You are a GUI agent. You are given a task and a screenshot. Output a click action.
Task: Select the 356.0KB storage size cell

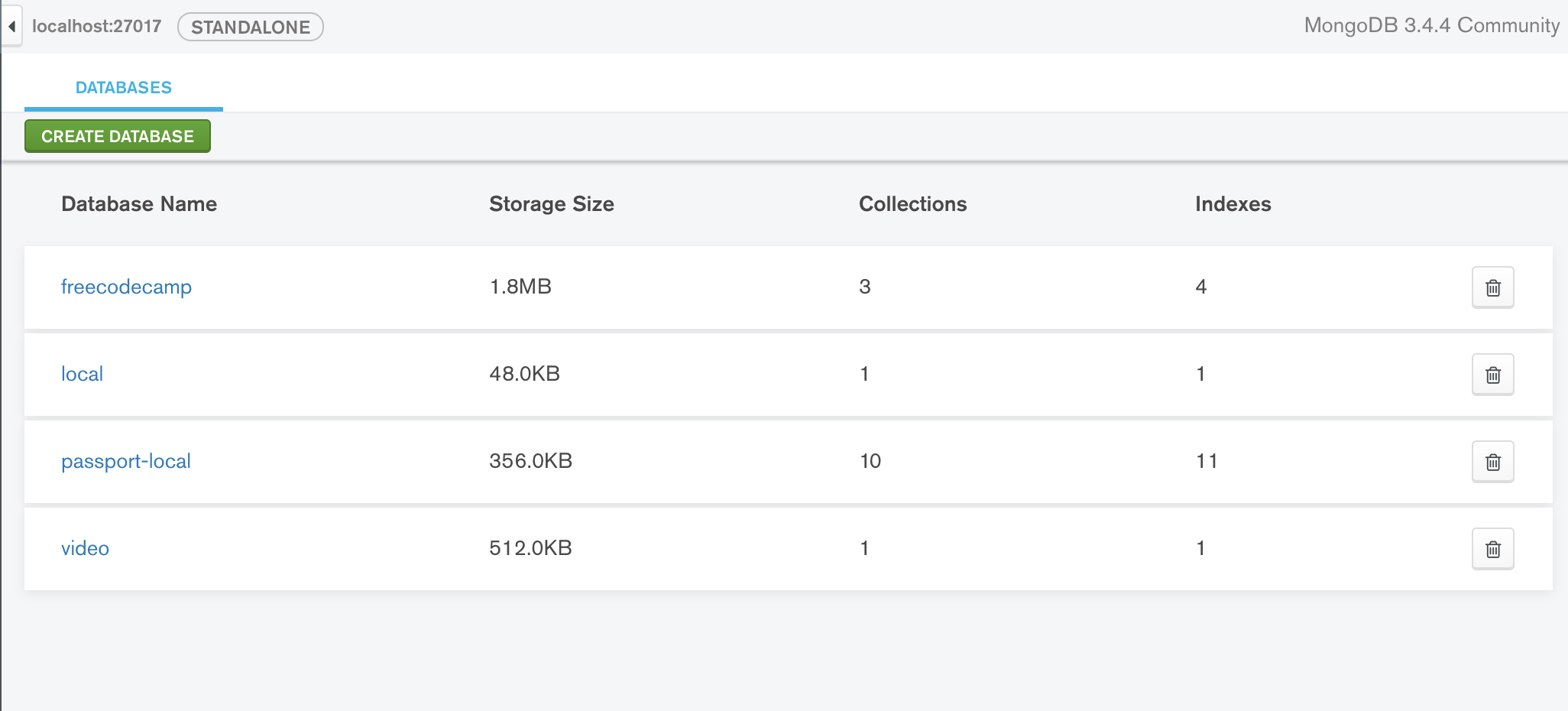(x=530, y=462)
